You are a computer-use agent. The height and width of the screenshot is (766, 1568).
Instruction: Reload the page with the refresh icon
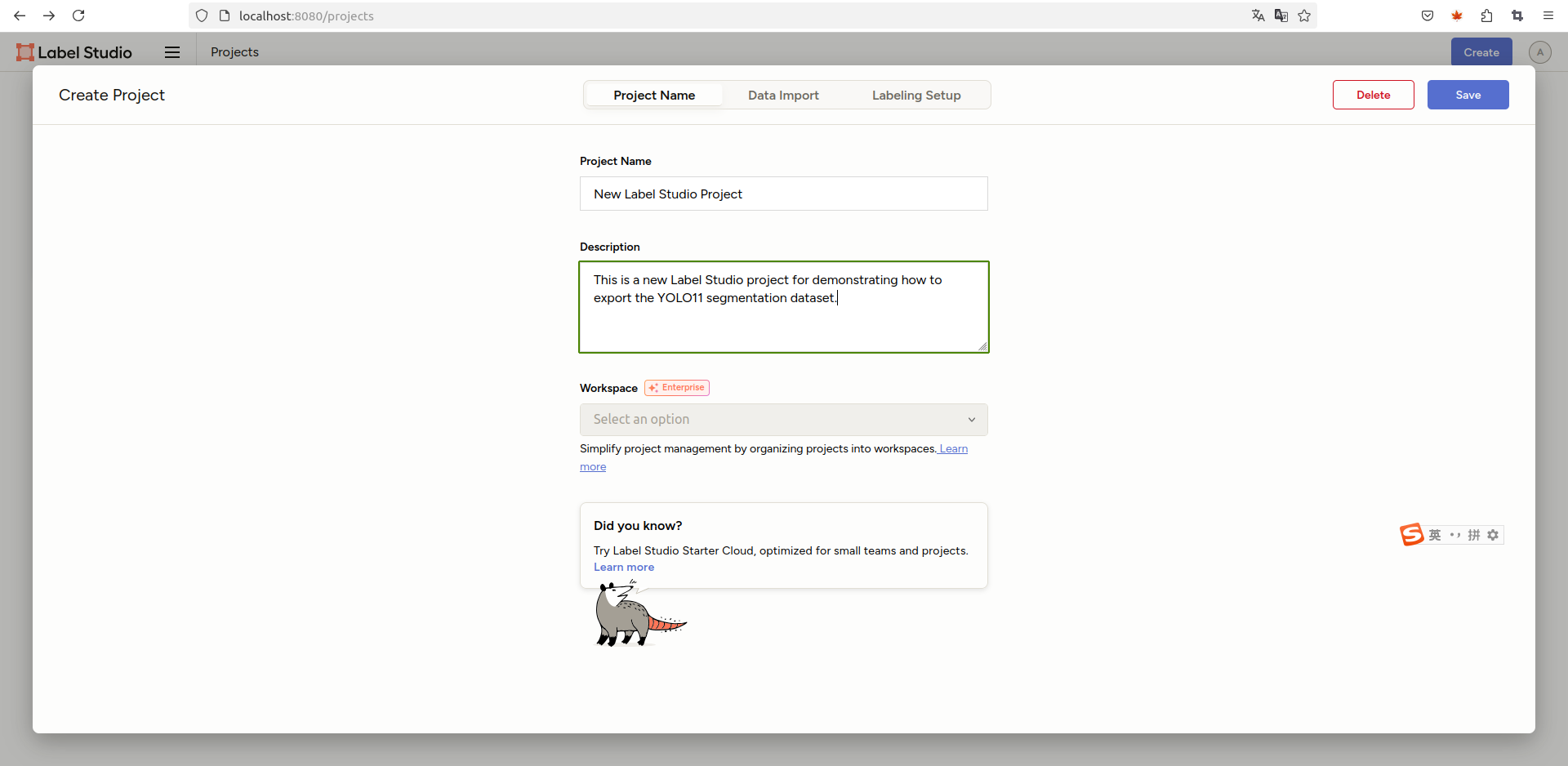[x=78, y=16]
